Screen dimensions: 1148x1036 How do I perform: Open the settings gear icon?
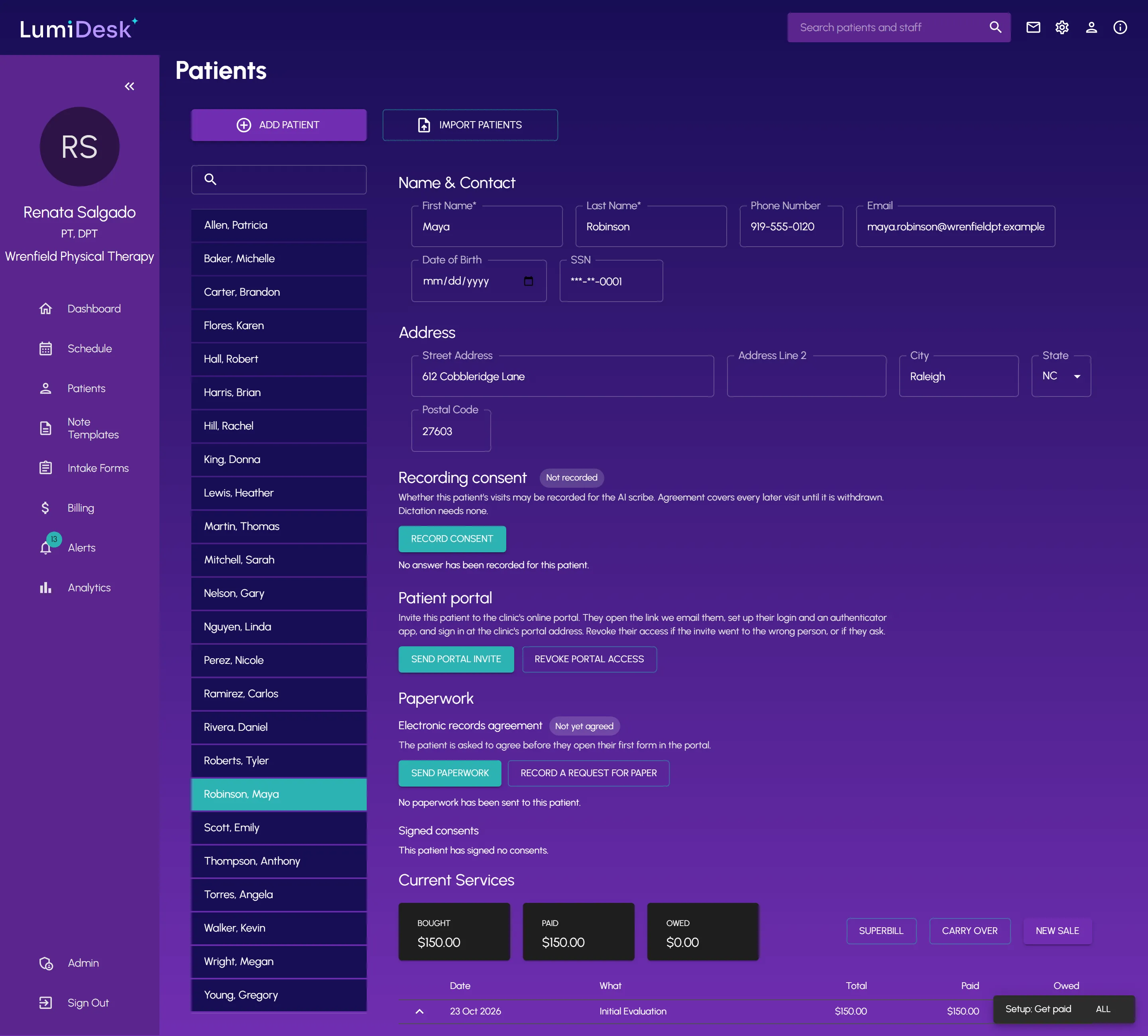tap(1062, 27)
